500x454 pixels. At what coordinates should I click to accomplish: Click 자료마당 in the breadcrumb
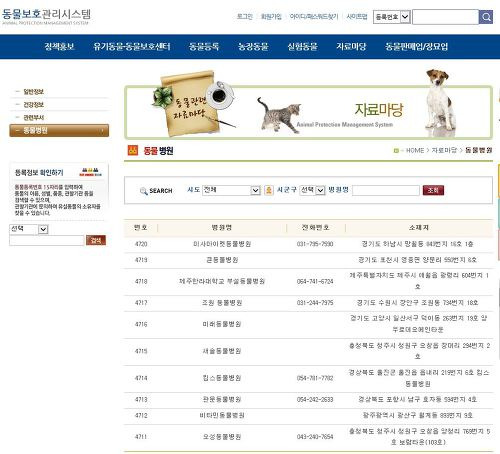point(444,151)
